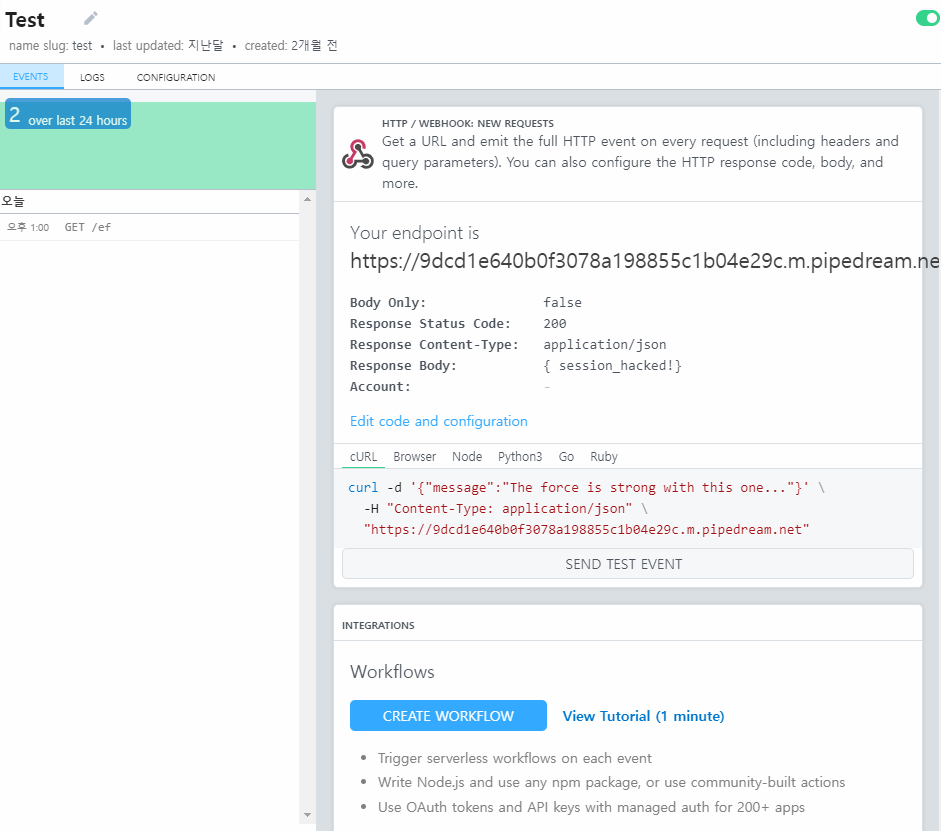Click the Workflows heading
Screen dimensions: 941x831
[392, 671]
